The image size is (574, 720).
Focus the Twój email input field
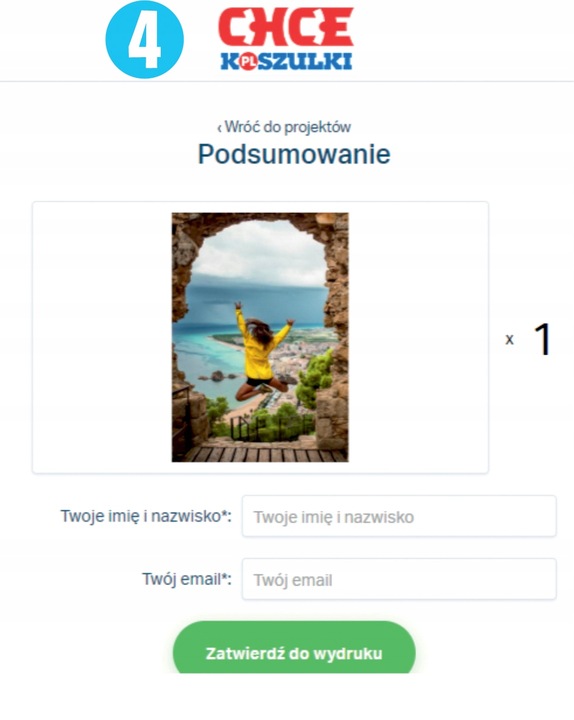point(399,579)
